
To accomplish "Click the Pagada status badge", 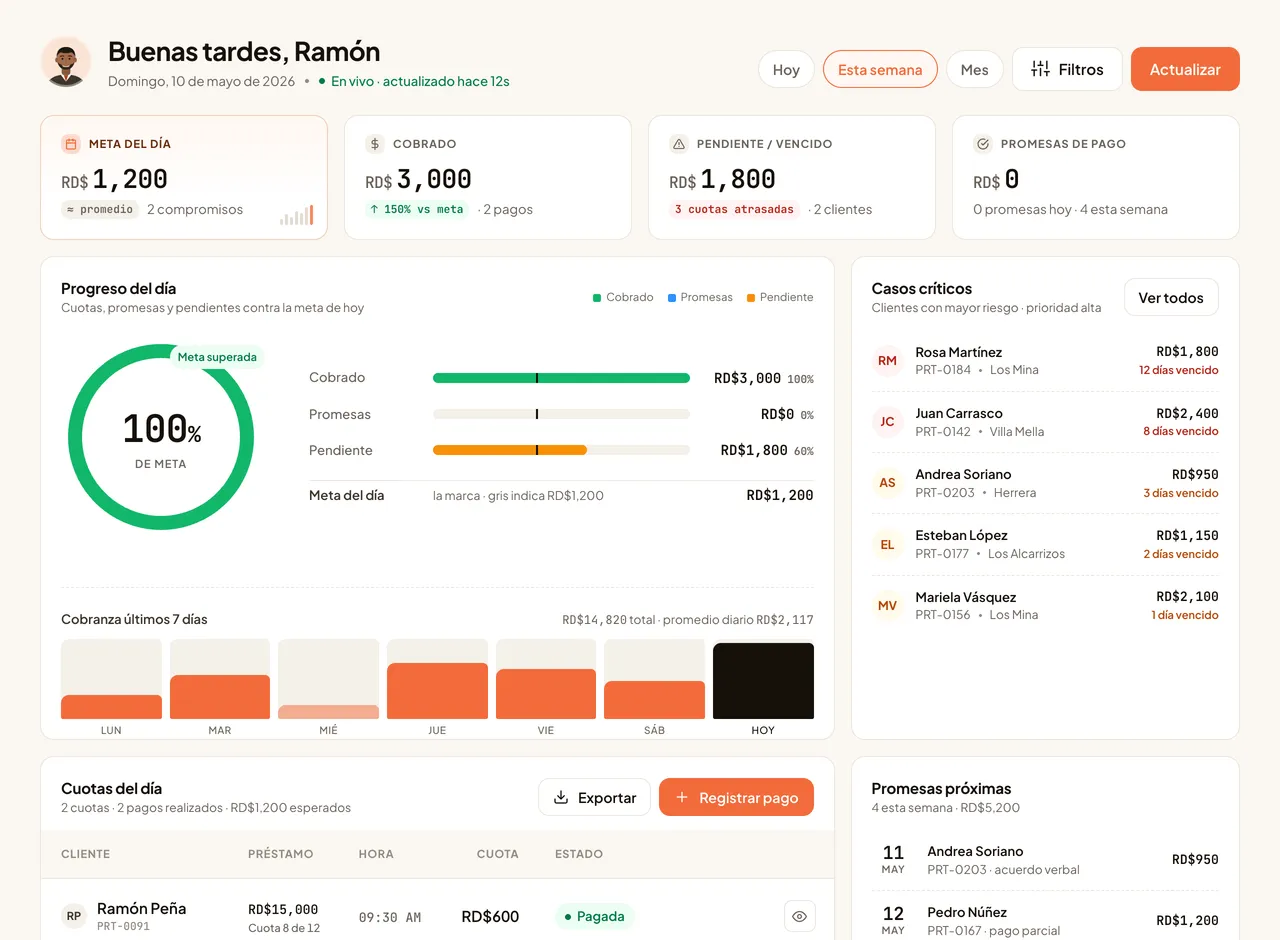I will (594, 916).
